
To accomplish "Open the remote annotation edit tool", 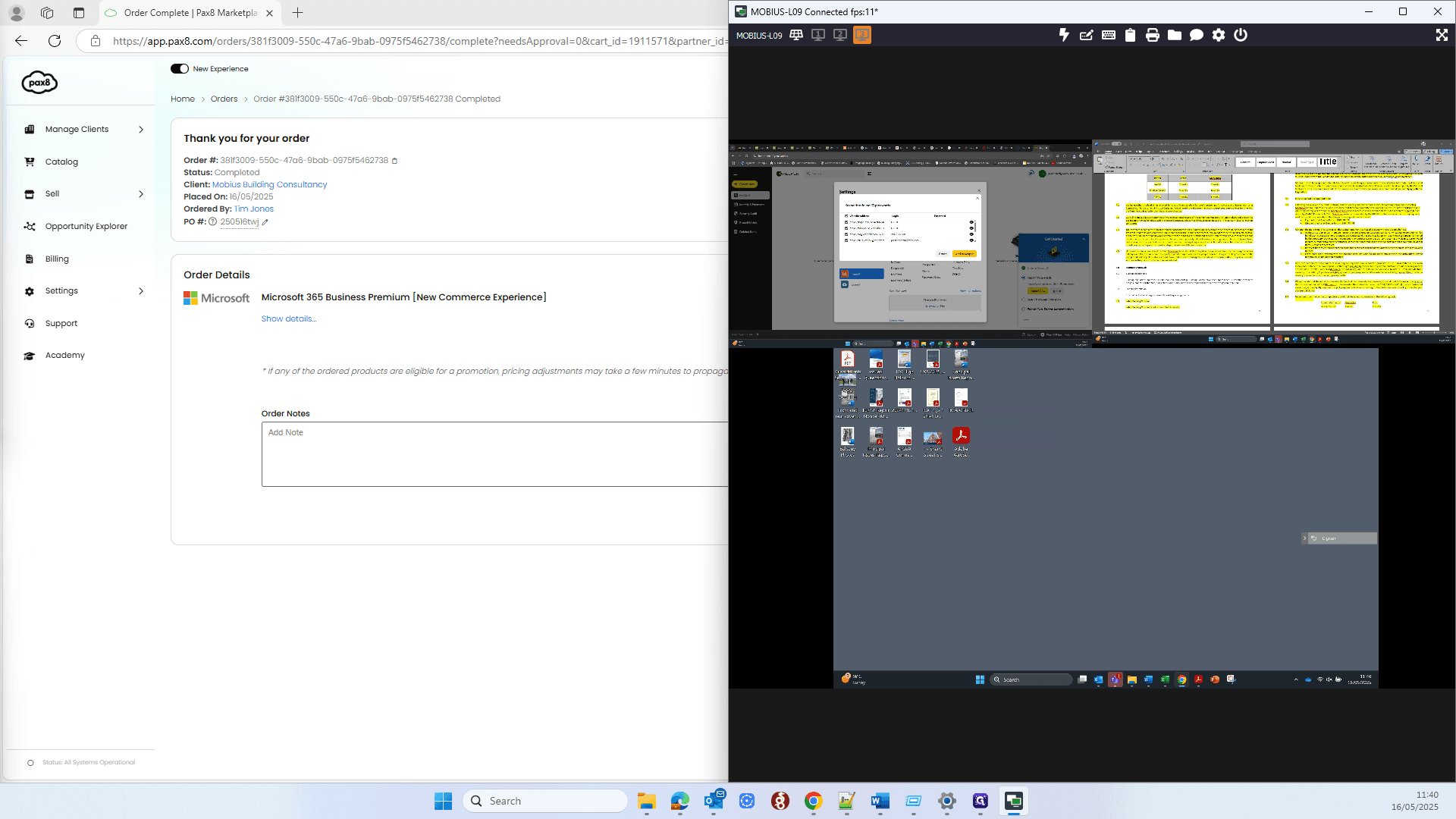I will pos(1086,35).
